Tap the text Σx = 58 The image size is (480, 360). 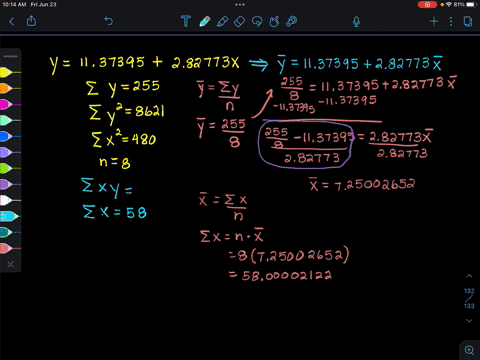pos(114,212)
